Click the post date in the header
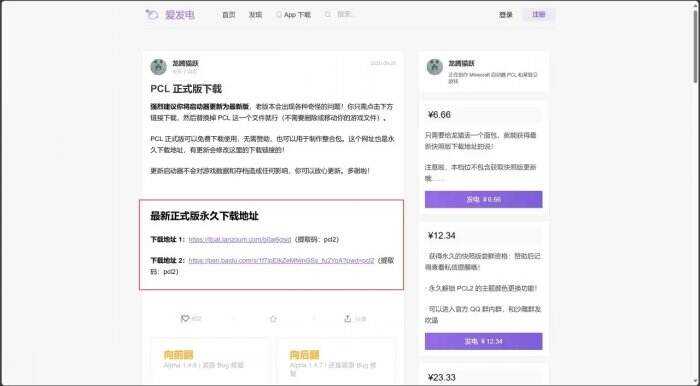The width and height of the screenshot is (700, 386). [383, 63]
